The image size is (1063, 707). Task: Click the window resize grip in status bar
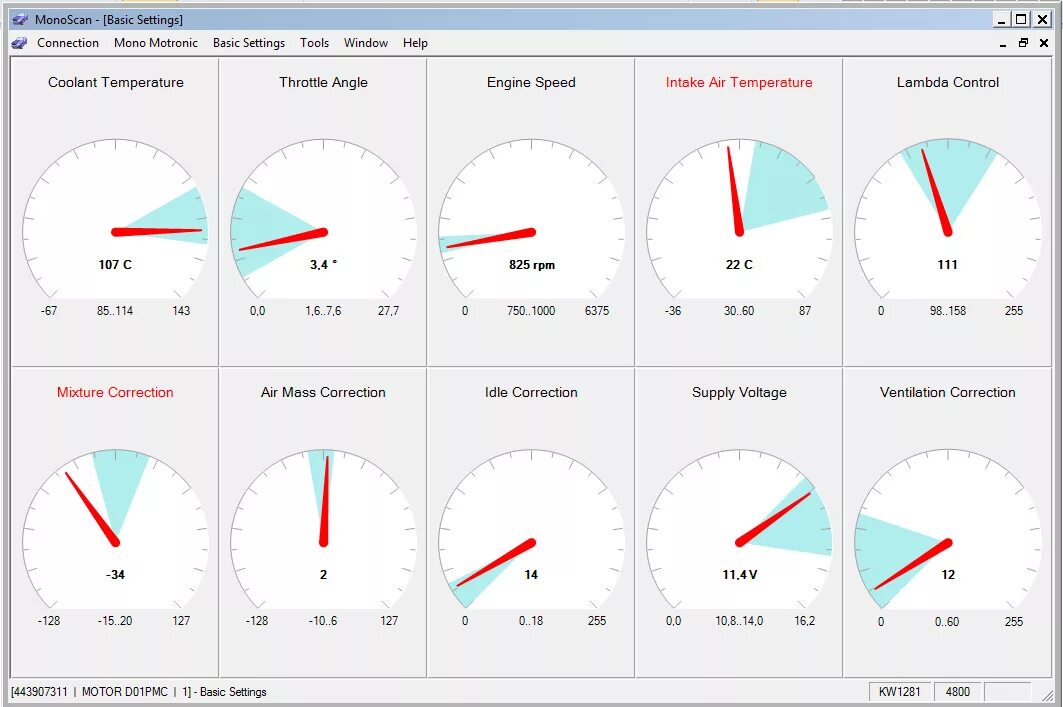click(1047, 694)
